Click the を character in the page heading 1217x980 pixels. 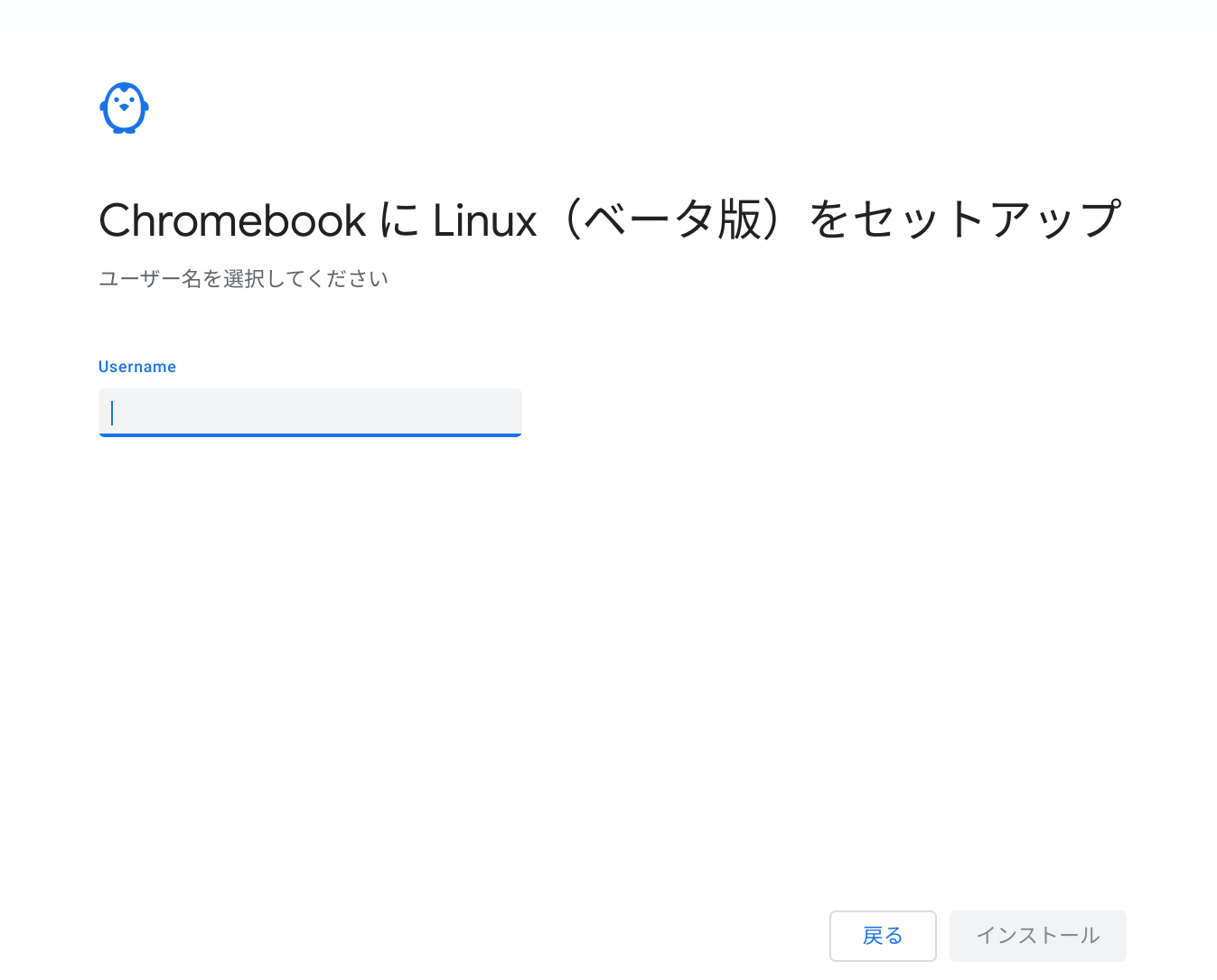(x=829, y=219)
